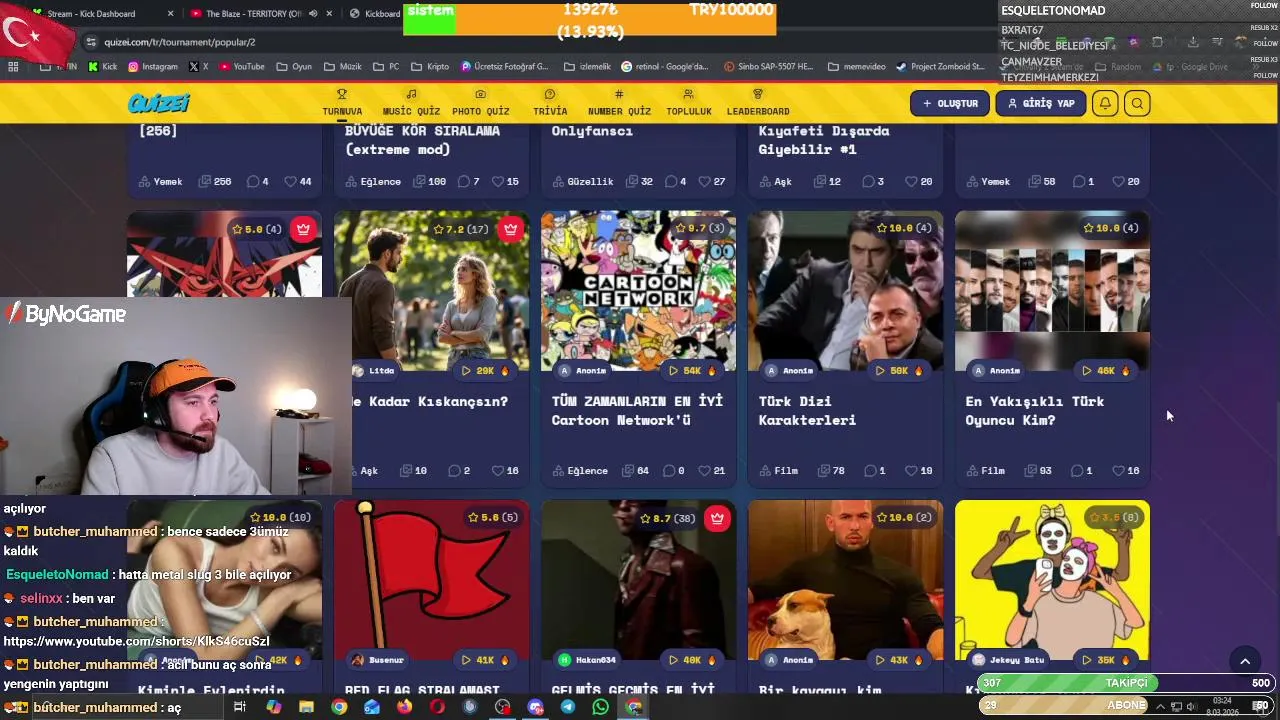Open File Explorer from the taskbar
This screenshot has width=1280, height=720.
(x=306, y=707)
